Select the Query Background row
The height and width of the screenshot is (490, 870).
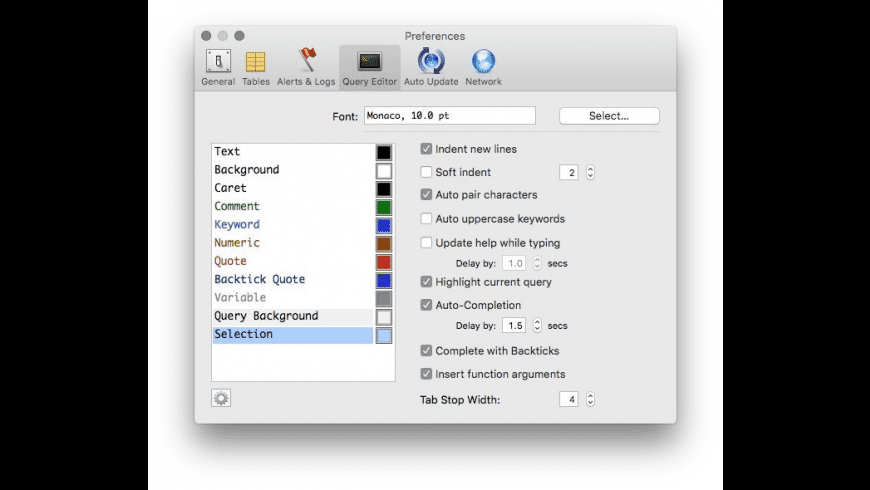(x=293, y=316)
